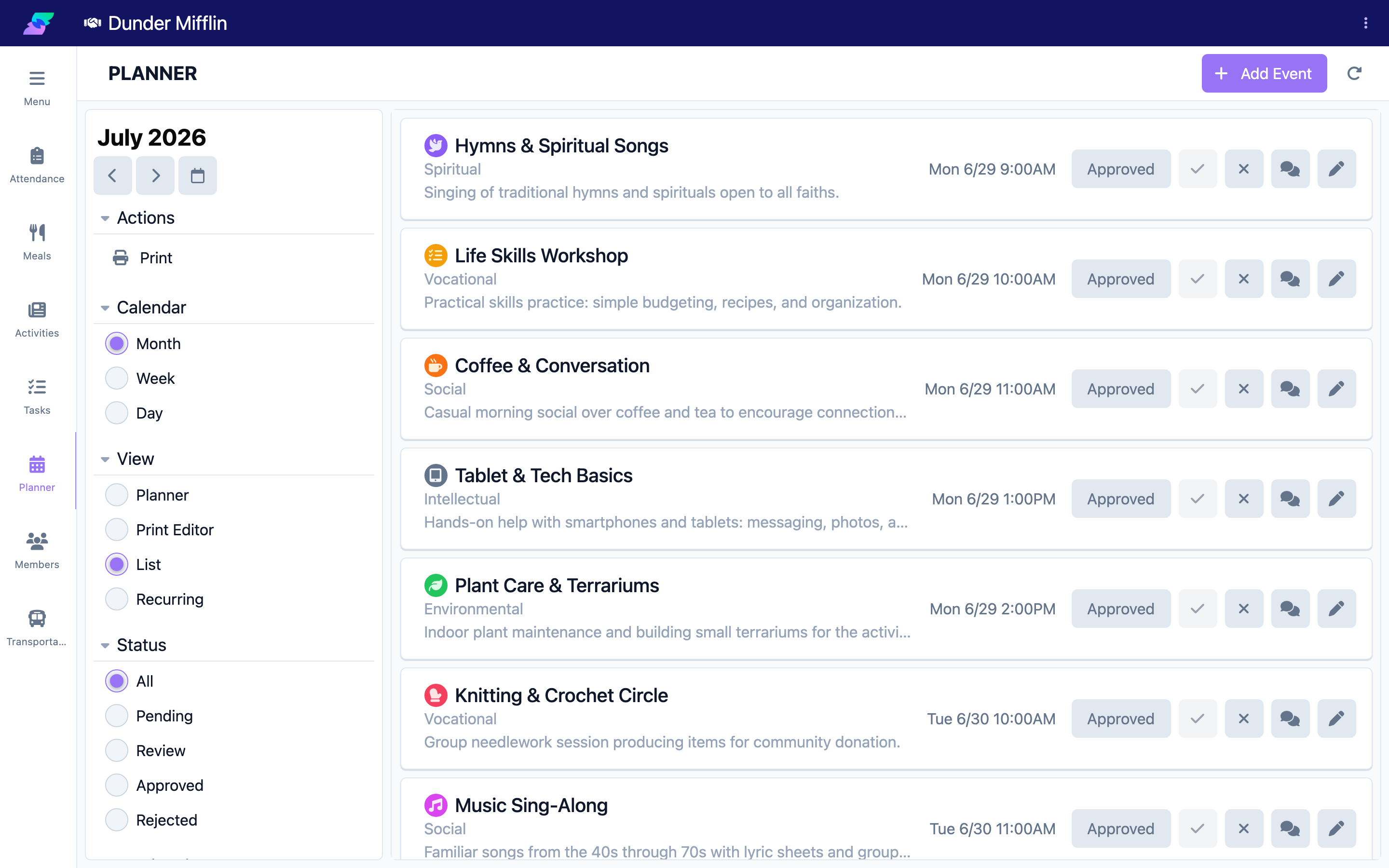The height and width of the screenshot is (868, 1389).
Task: Filter status to Rejected
Action: coord(117,820)
